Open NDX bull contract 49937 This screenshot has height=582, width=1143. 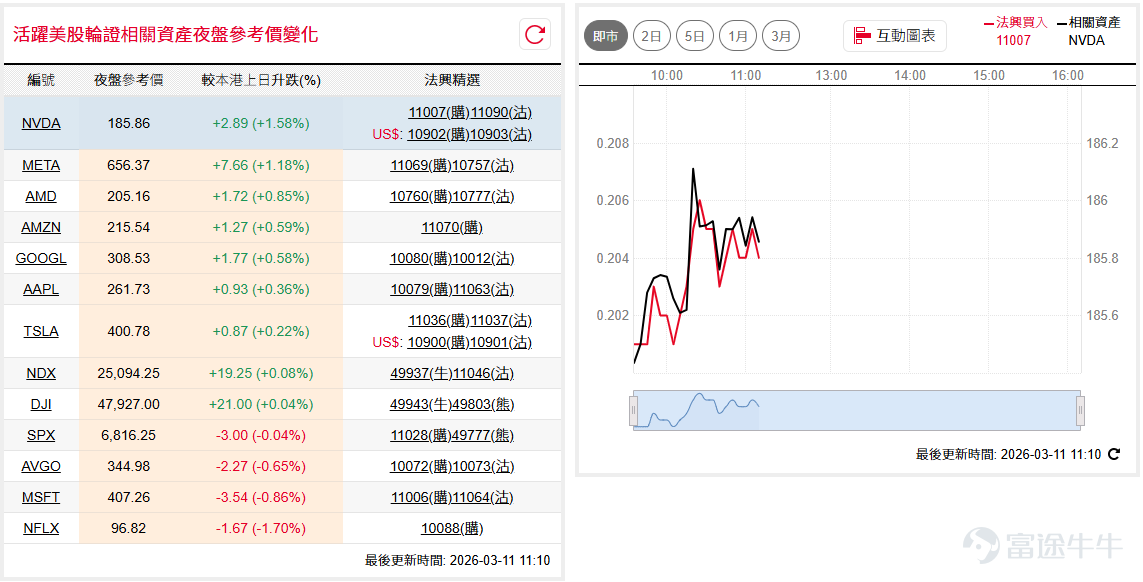pos(421,373)
